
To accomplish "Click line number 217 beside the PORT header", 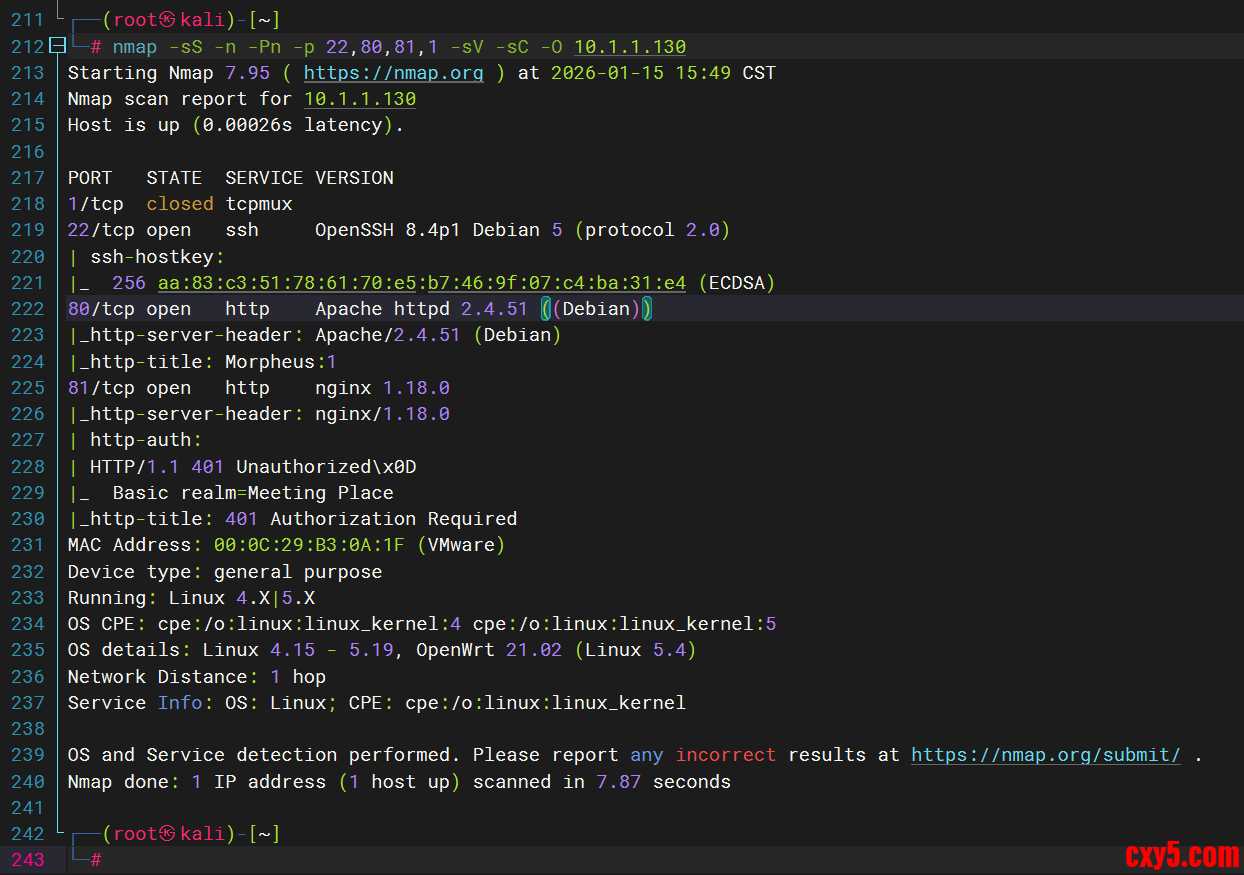I will [x=28, y=178].
